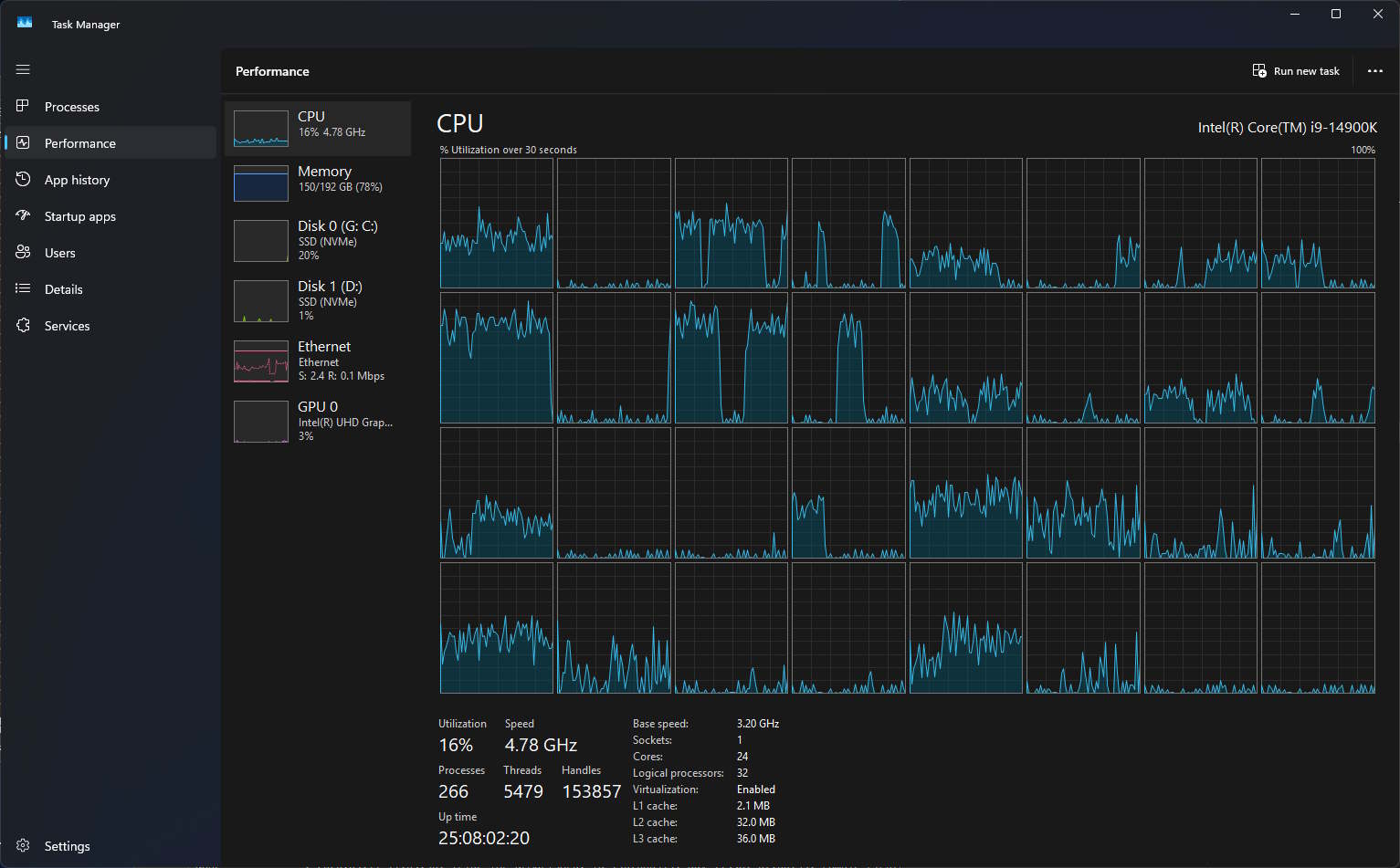Click the 16% utilization value
This screenshot has height=868, width=1400.
click(456, 746)
